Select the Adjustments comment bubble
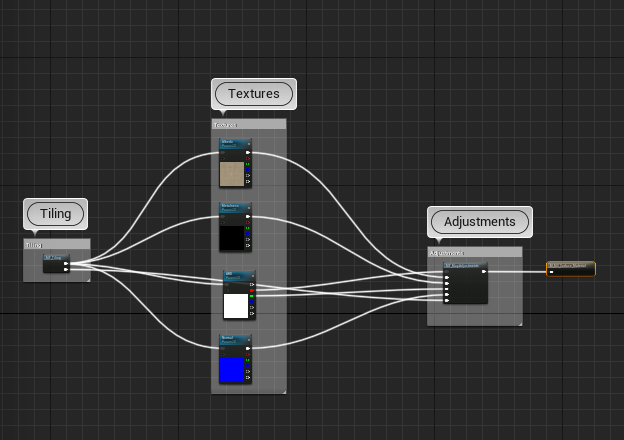The width and height of the screenshot is (624, 440). (480, 222)
